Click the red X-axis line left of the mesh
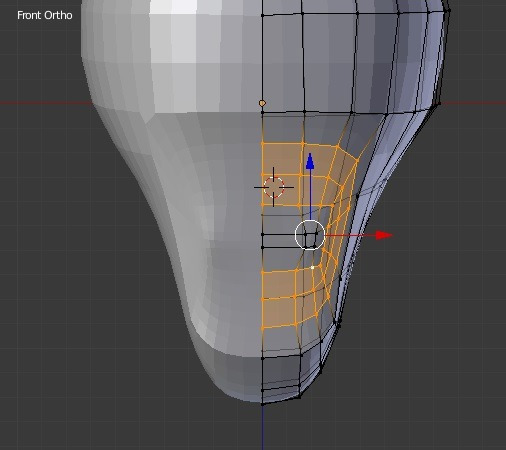 (45, 103)
